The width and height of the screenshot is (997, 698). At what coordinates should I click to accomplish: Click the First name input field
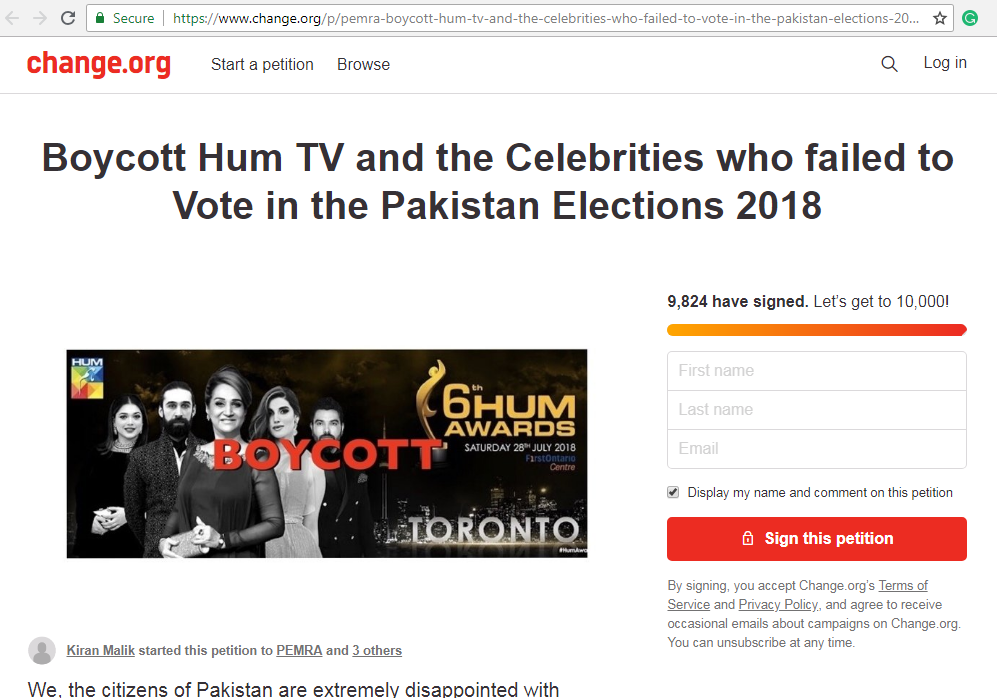click(x=816, y=371)
